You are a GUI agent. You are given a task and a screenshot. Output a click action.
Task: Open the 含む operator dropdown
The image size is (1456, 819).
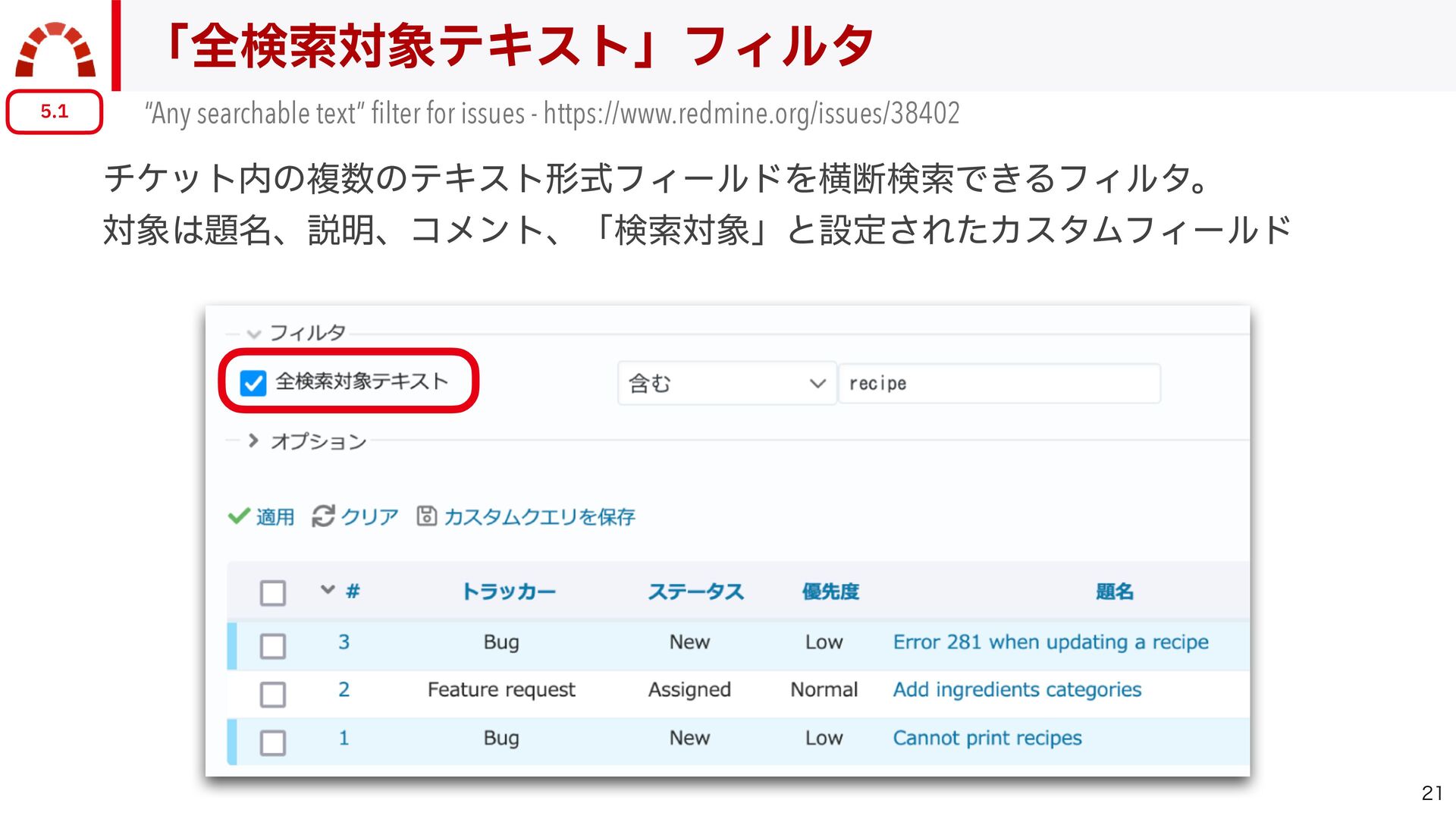[726, 384]
